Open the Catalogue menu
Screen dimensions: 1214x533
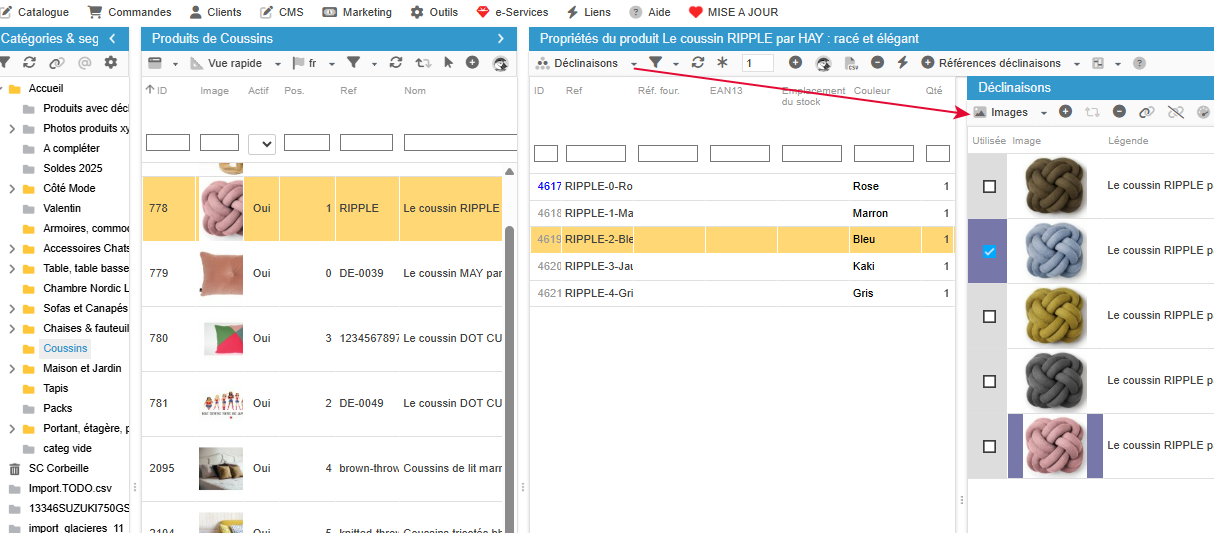[x=35, y=12]
